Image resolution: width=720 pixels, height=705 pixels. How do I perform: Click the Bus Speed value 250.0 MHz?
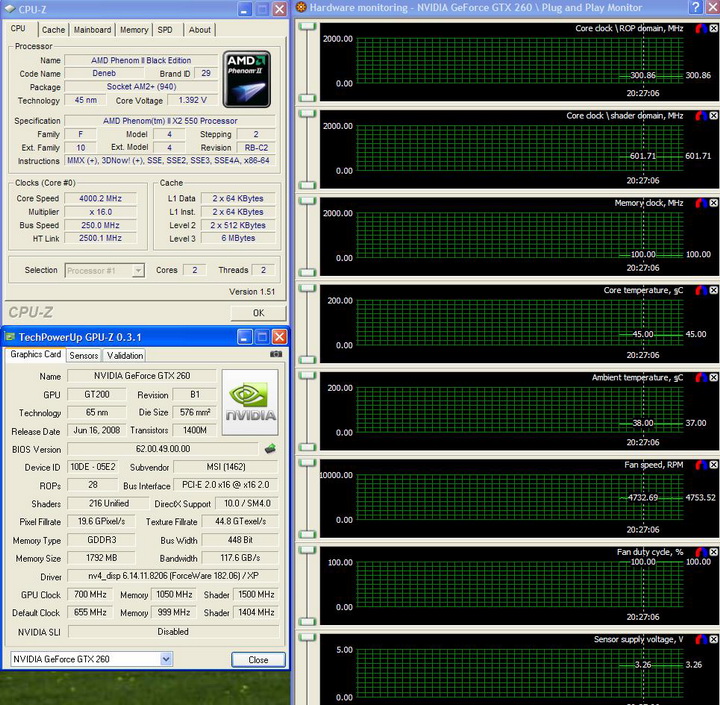click(101, 225)
